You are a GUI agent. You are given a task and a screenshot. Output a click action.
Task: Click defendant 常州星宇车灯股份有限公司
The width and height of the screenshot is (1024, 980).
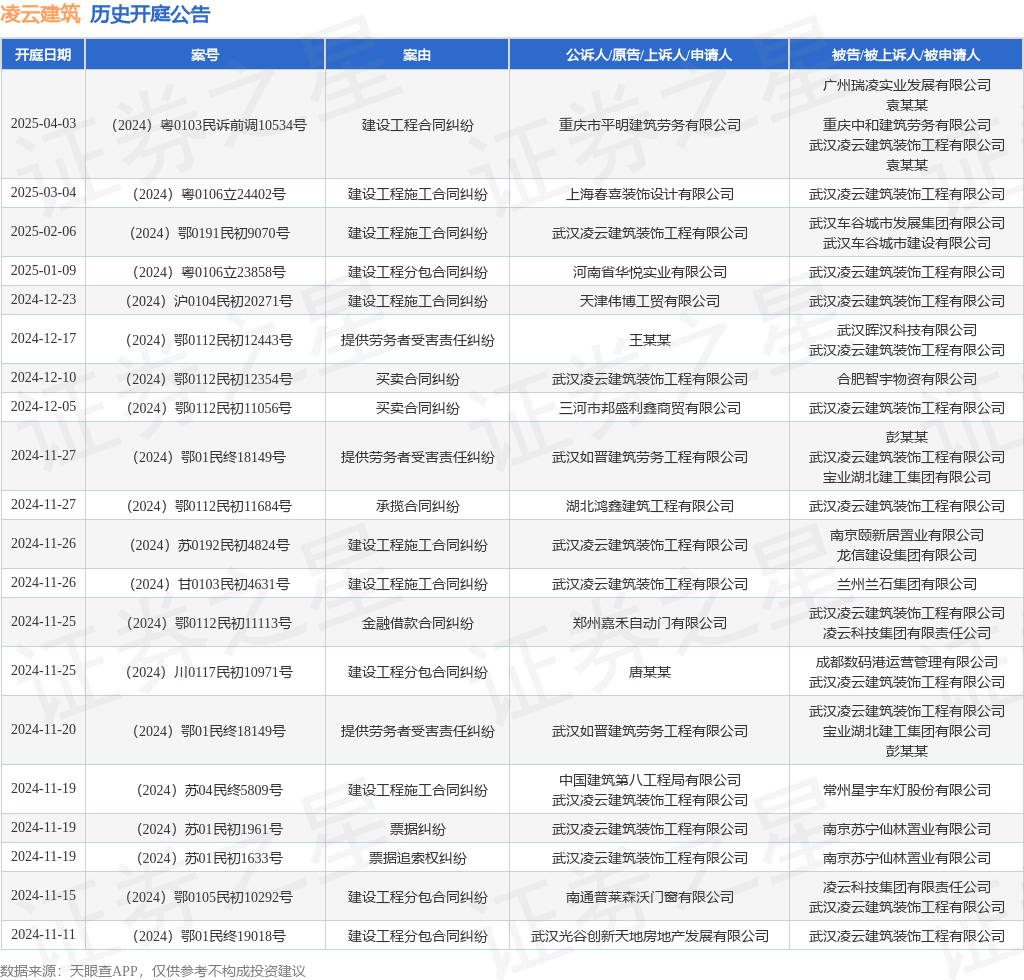click(x=906, y=790)
